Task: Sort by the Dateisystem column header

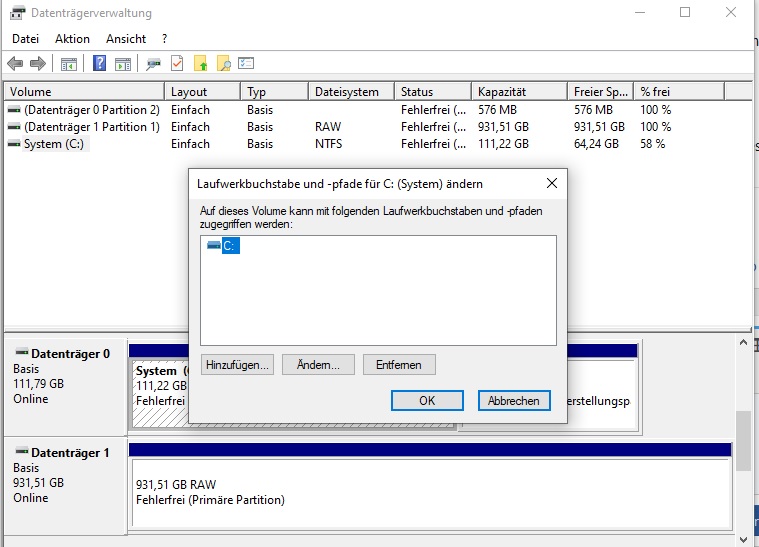Action: [x=351, y=91]
